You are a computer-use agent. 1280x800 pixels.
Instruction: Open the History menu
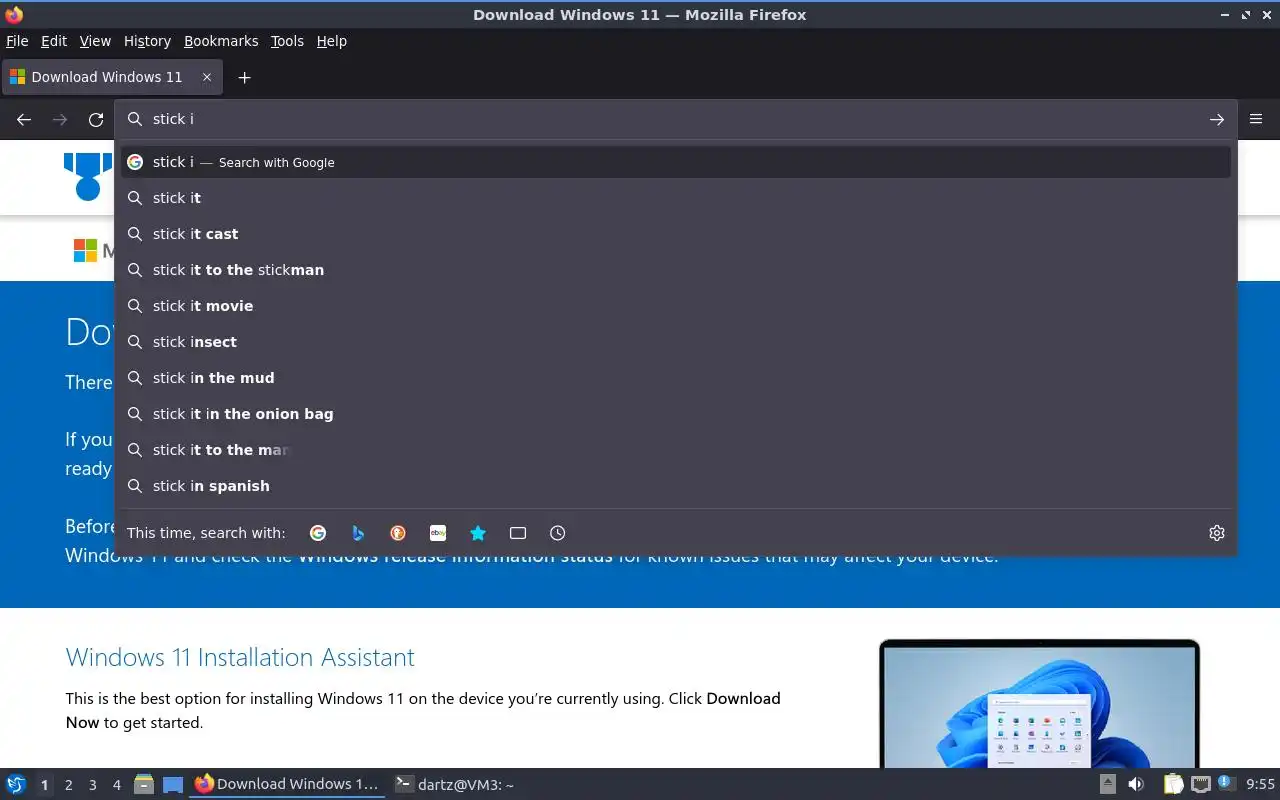coord(147,41)
